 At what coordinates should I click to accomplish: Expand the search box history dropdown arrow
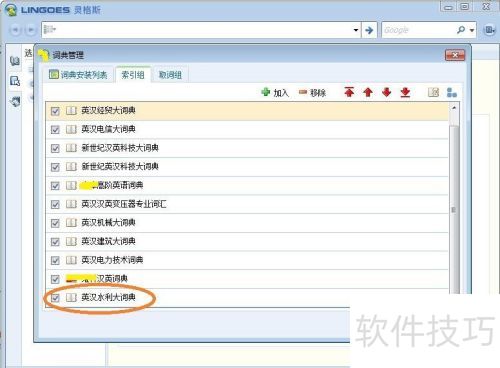point(356,30)
